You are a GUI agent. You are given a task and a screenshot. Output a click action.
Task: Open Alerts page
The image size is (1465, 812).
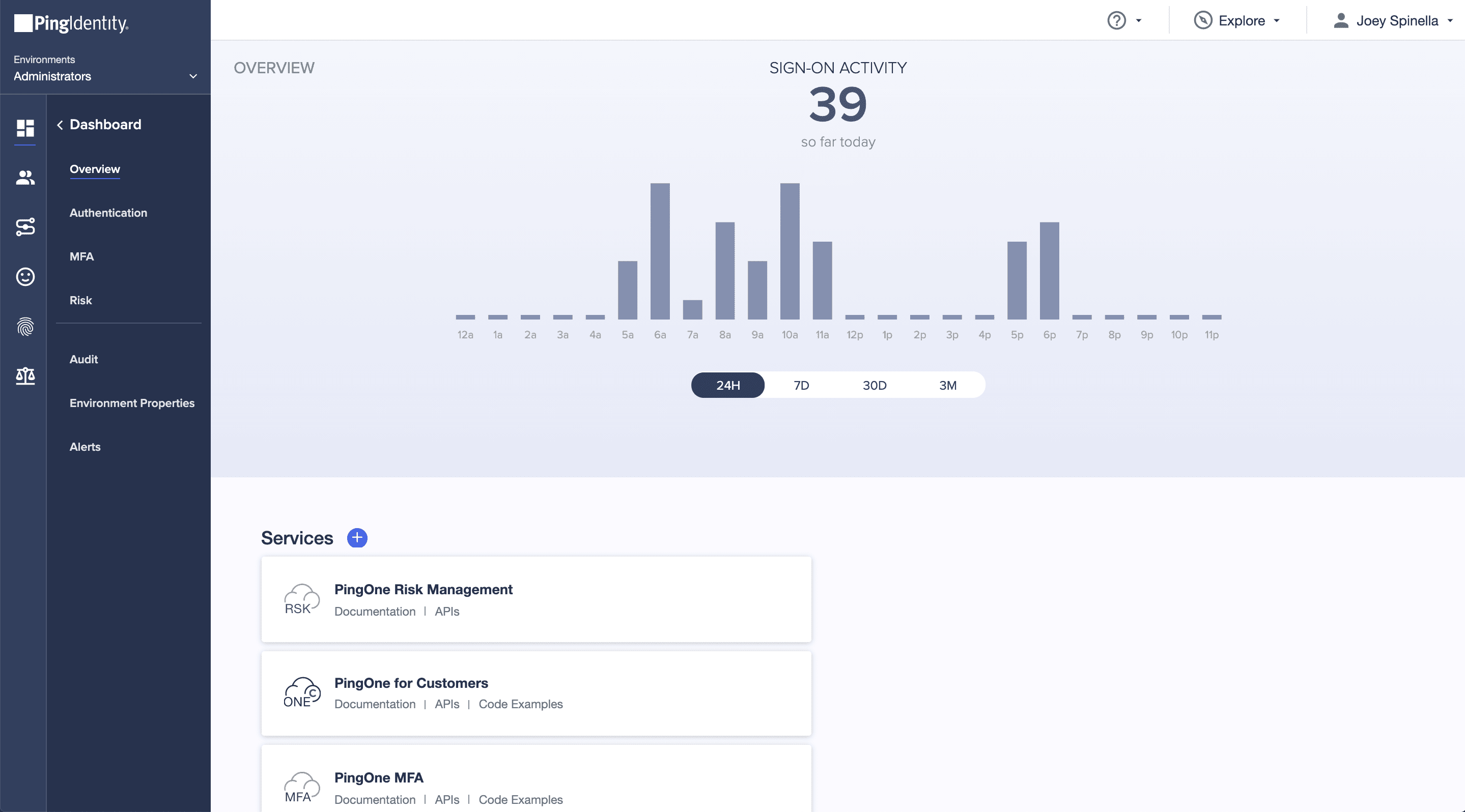coord(86,447)
